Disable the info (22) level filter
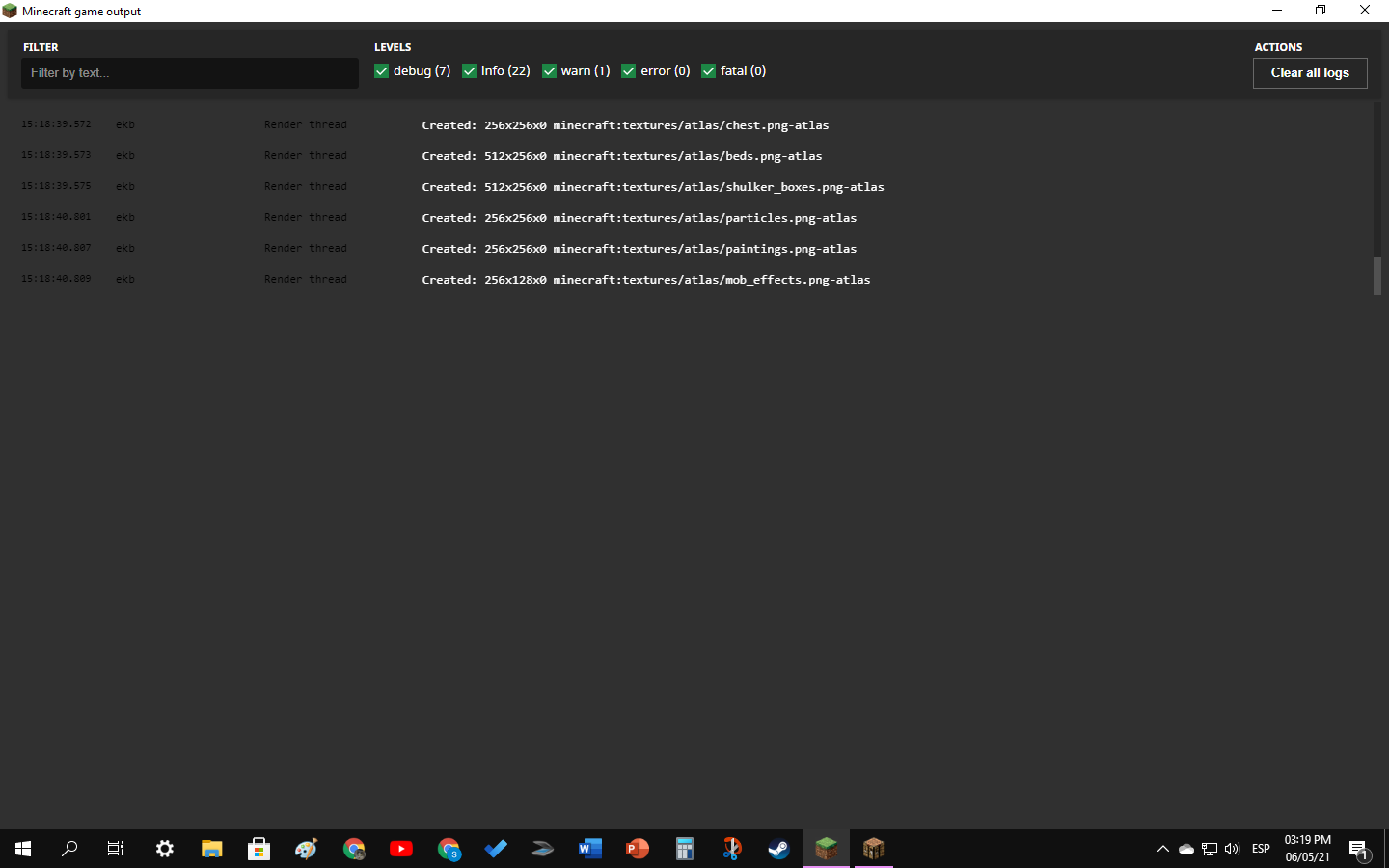The width and height of the screenshot is (1389, 868). [x=470, y=71]
